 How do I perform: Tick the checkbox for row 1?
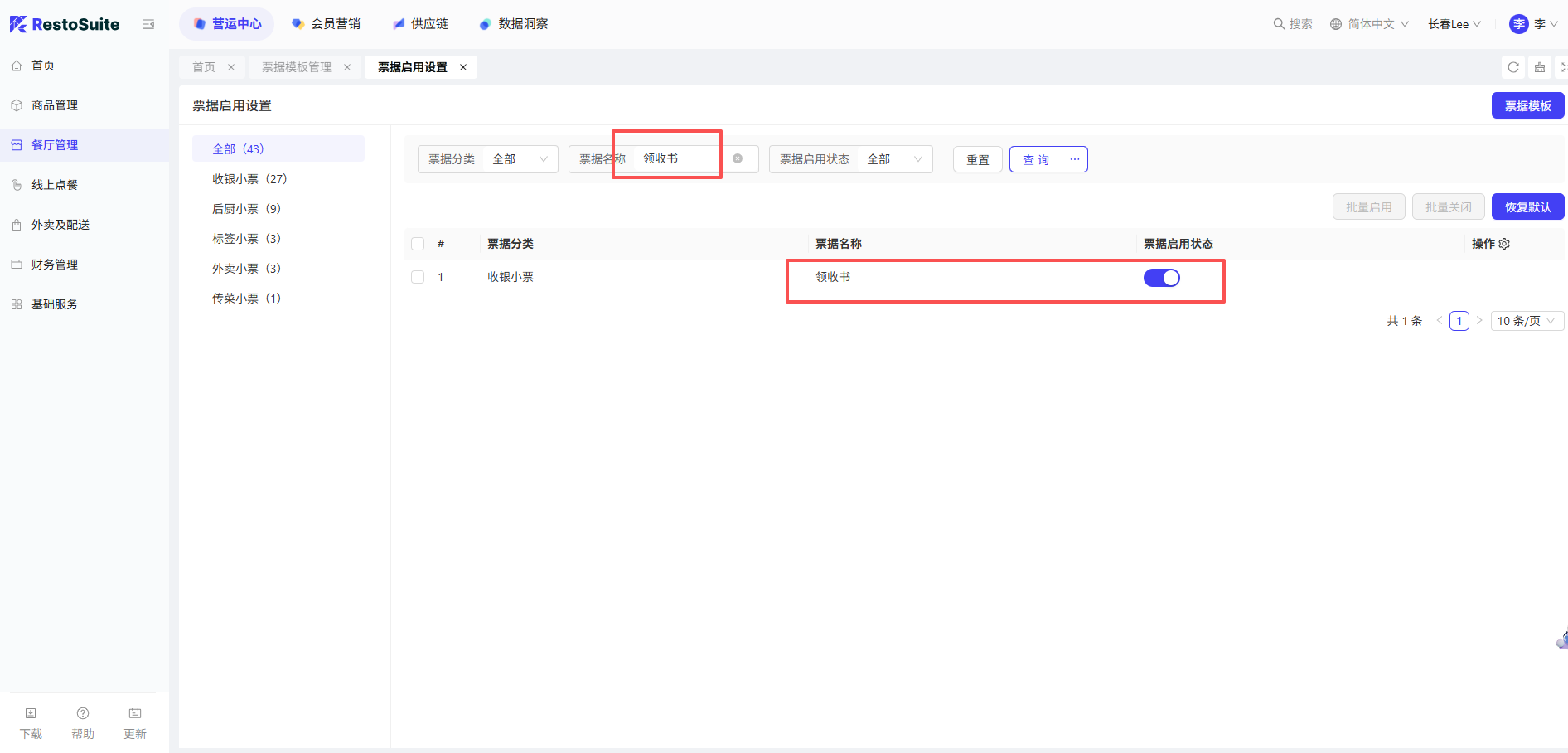click(x=418, y=277)
